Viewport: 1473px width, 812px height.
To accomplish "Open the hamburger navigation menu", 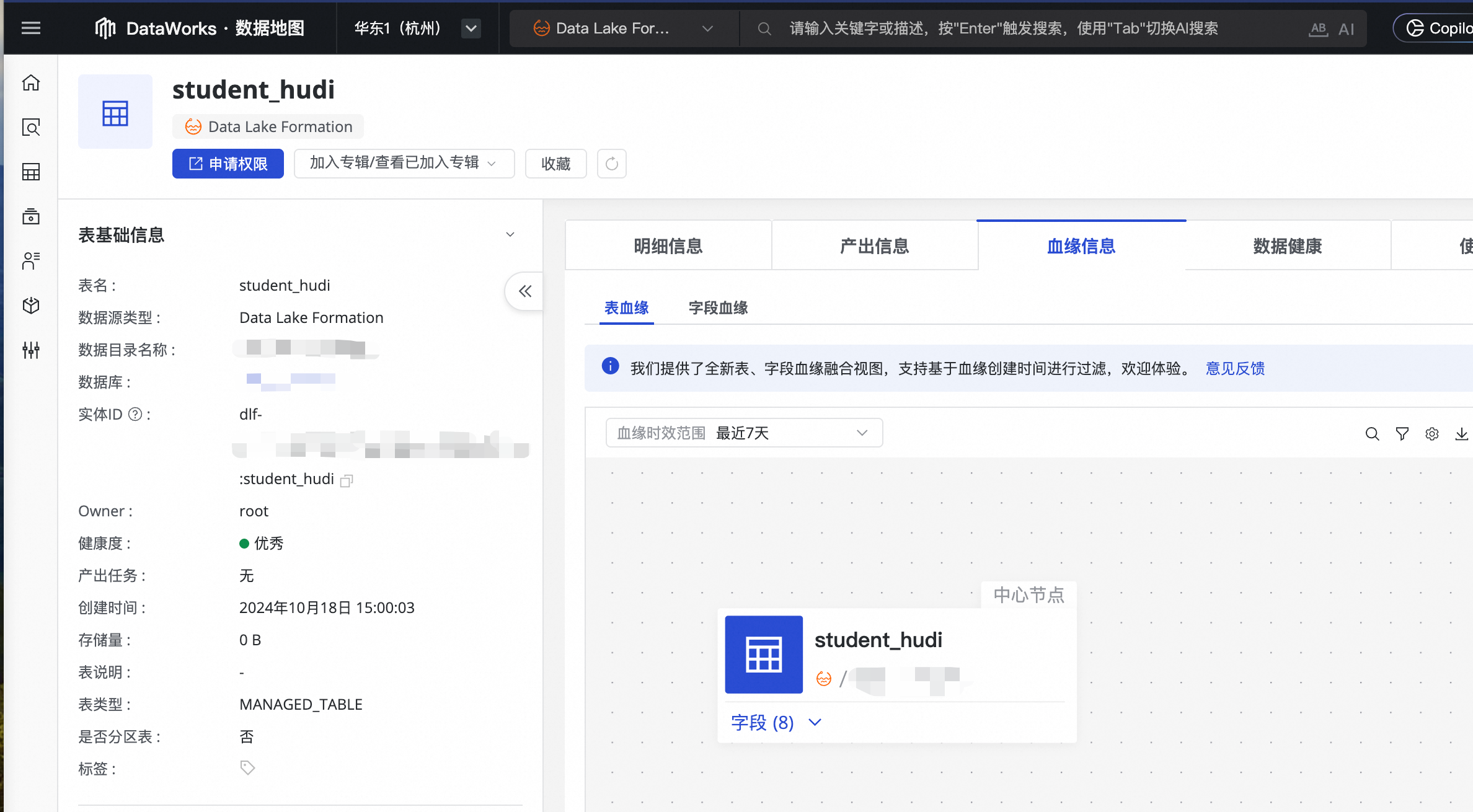I will point(31,28).
